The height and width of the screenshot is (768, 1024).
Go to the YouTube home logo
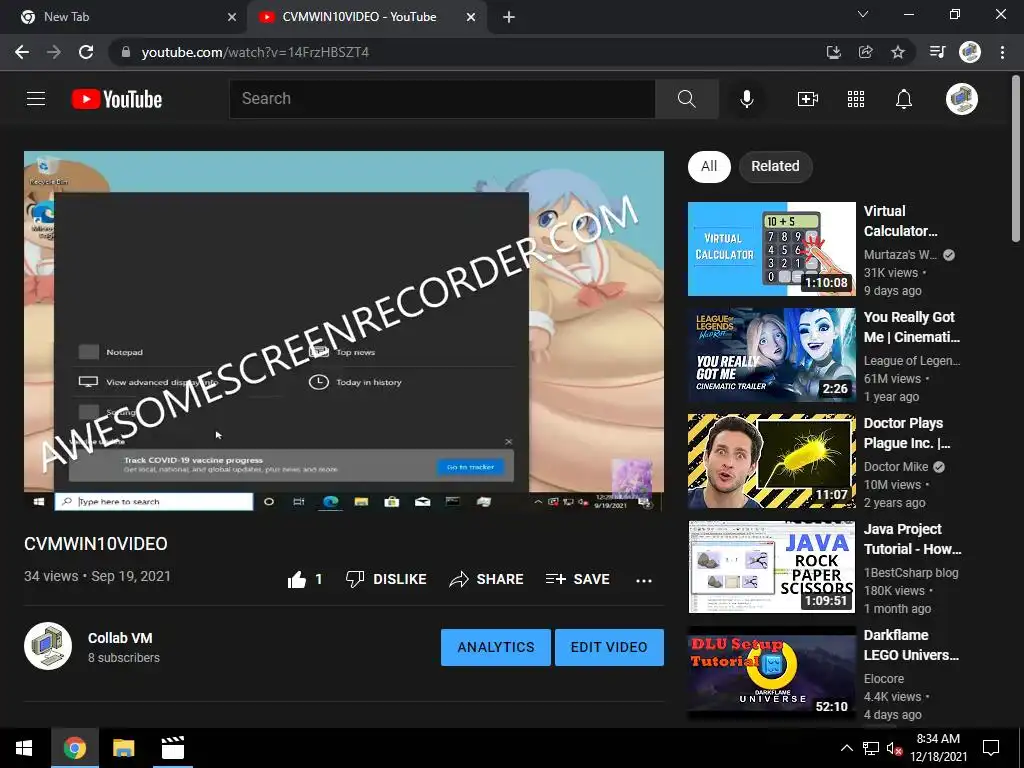pyautogui.click(x=116, y=99)
